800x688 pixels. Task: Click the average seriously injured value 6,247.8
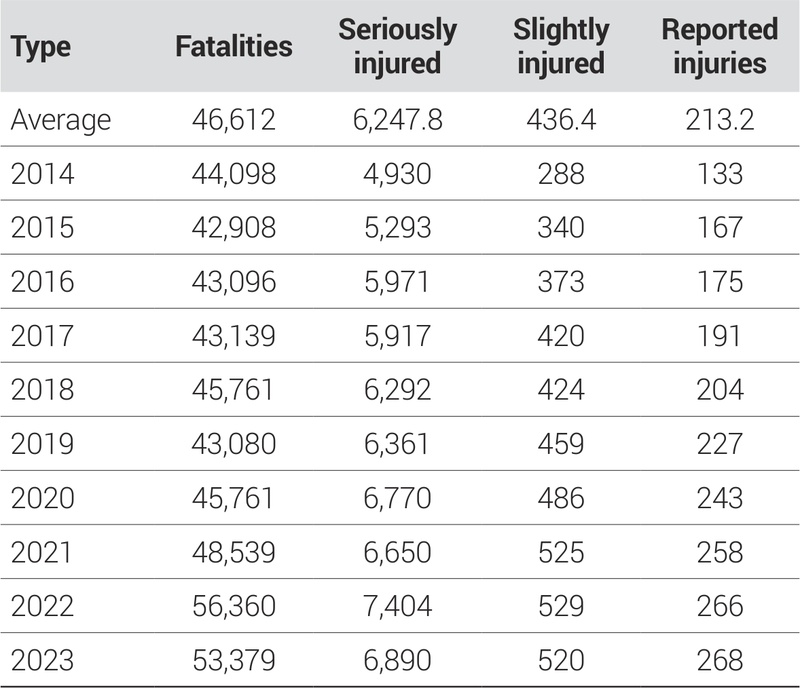click(x=396, y=121)
